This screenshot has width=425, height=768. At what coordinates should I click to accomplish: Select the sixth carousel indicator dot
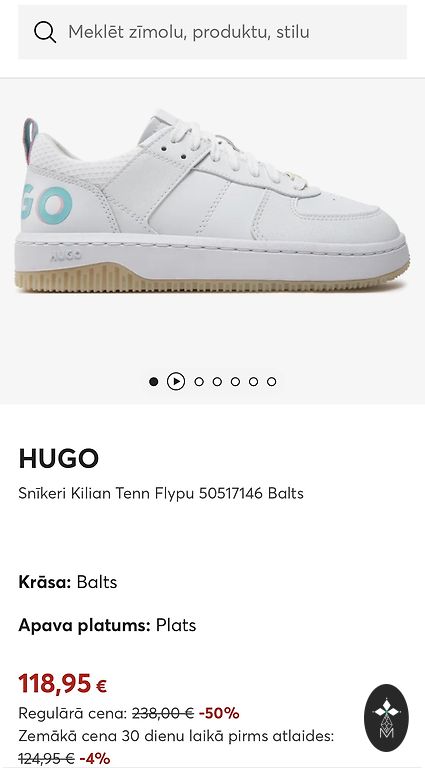point(253,382)
